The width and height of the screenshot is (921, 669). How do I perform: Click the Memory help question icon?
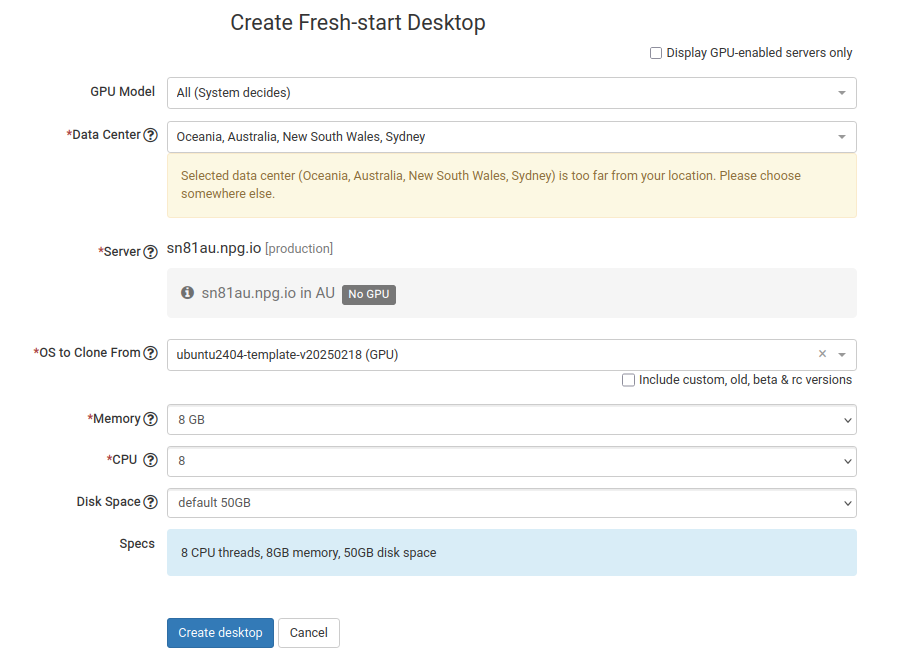[151, 420]
